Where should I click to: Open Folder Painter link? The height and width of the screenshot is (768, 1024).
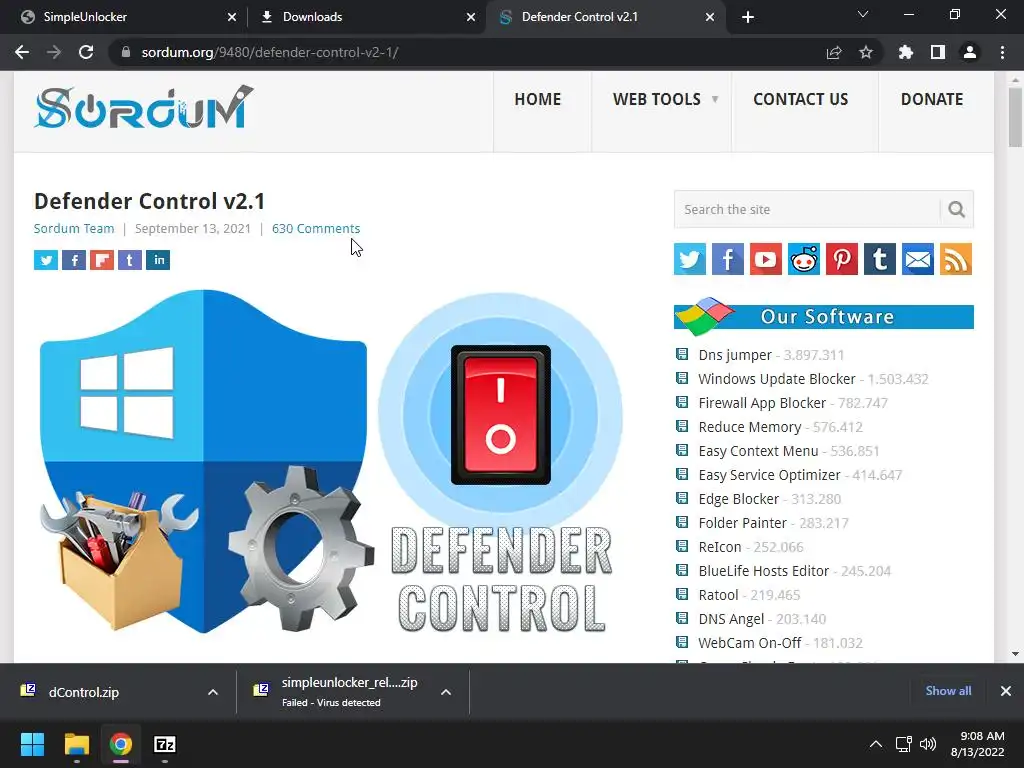pos(743,523)
